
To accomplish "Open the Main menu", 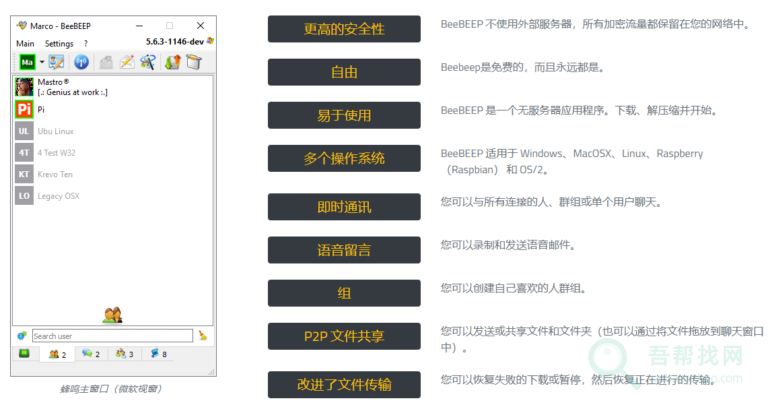I will tap(26, 44).
